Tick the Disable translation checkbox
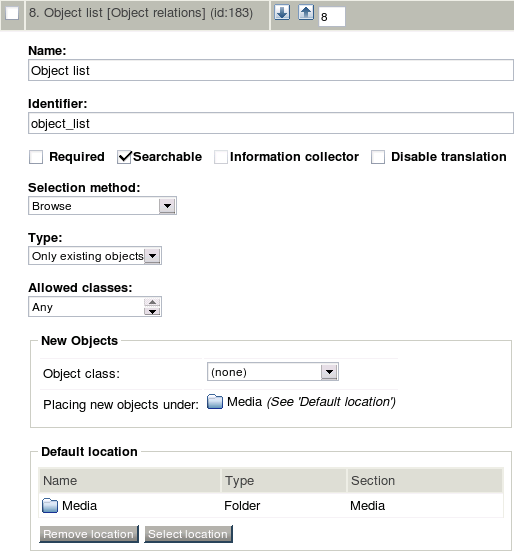The height and width of the screenshot is (554, 514). point(378,157)
